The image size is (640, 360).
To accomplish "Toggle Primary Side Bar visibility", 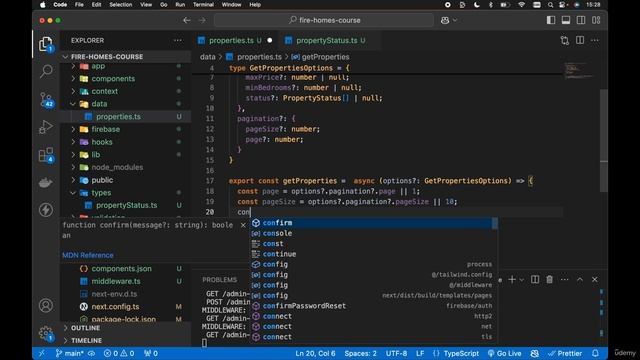I will click(x=551, y=20).
